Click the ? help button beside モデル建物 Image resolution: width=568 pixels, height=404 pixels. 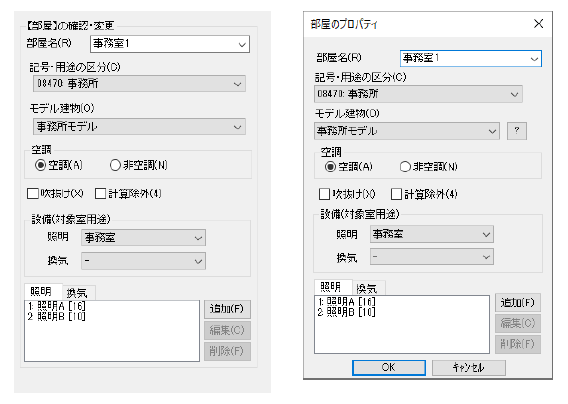pyautogui.click(x=517, y=131)
